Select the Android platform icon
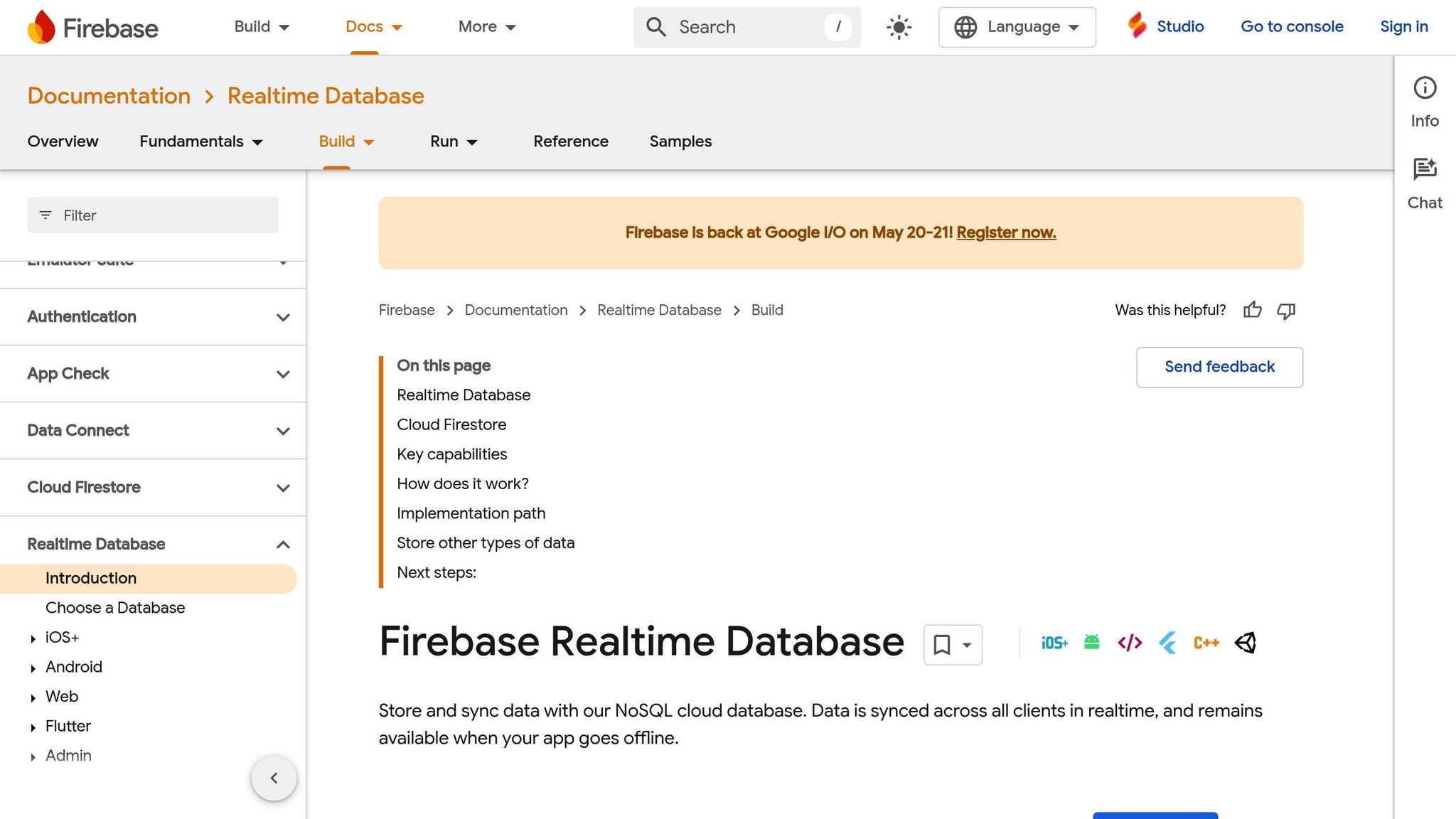This screenshot has width=1456, height=819. (x=1092, y=643)
